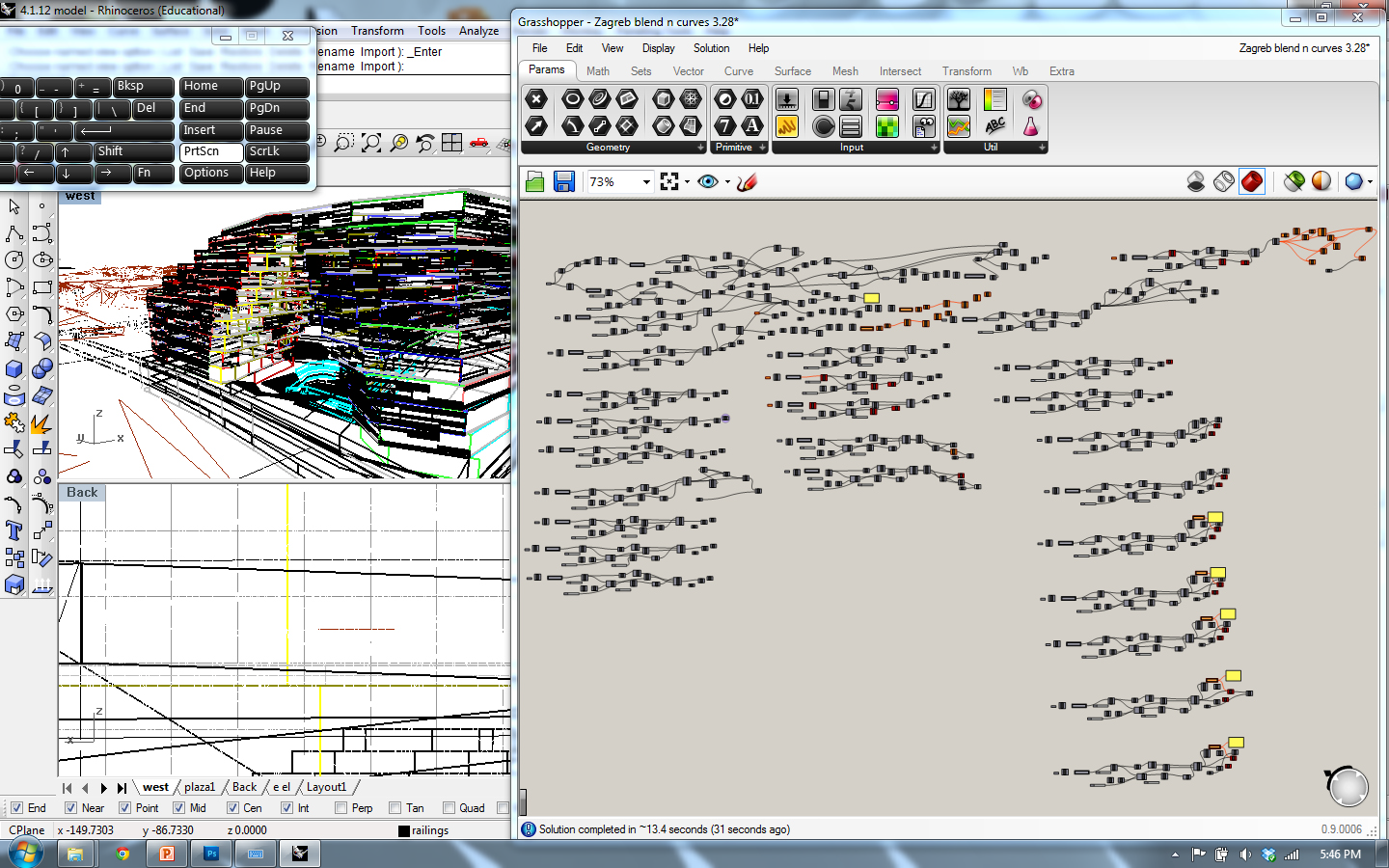Select wireframe preview mode in Grasshopper
Viewport: 1389px width, 868px height.
pyautogui.click(x=1224, y=181)
